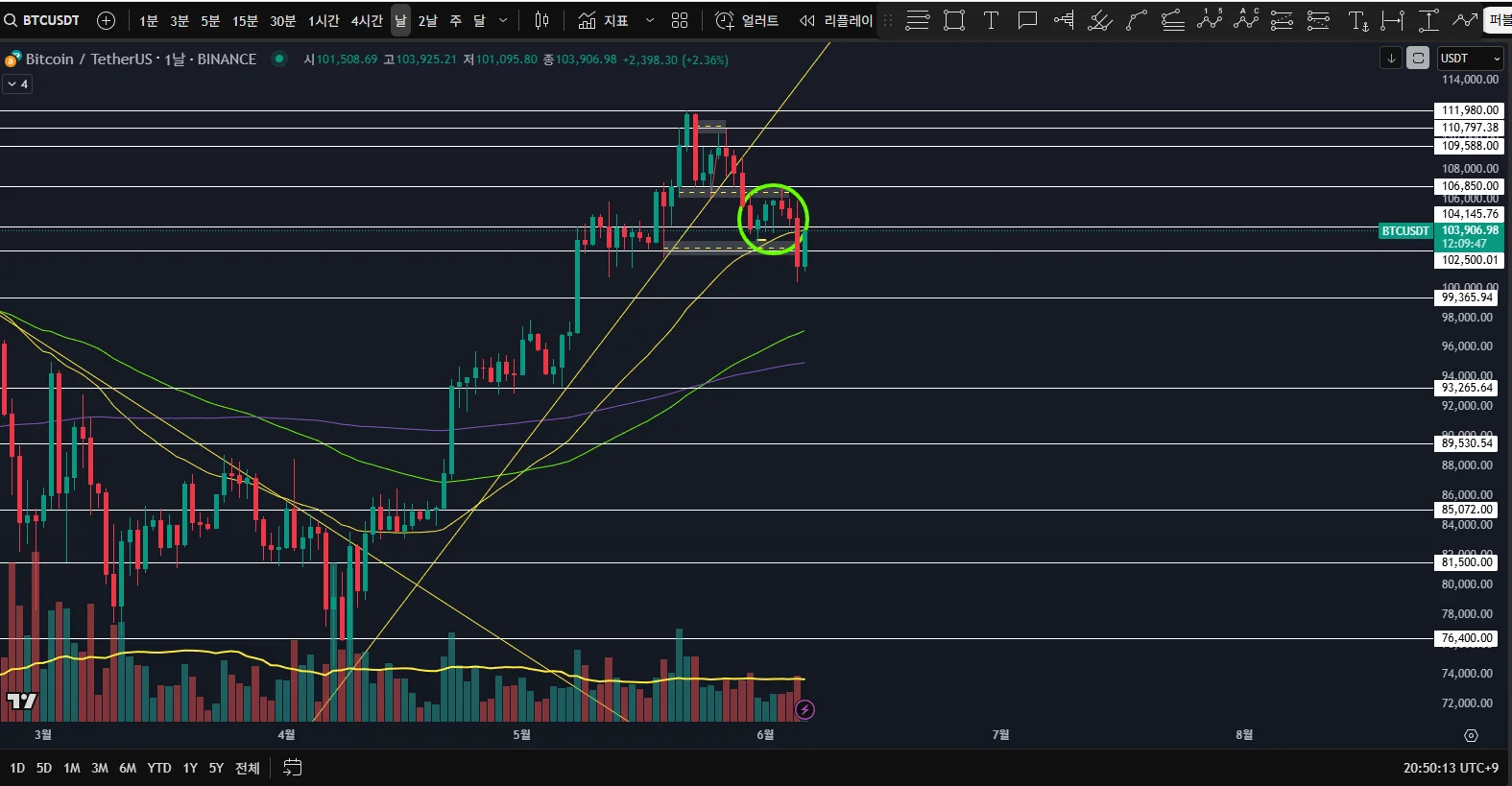Select the trend line tool
Image resolution: width=1512 pixels, height=786 pixels.
pos(1137,20)
